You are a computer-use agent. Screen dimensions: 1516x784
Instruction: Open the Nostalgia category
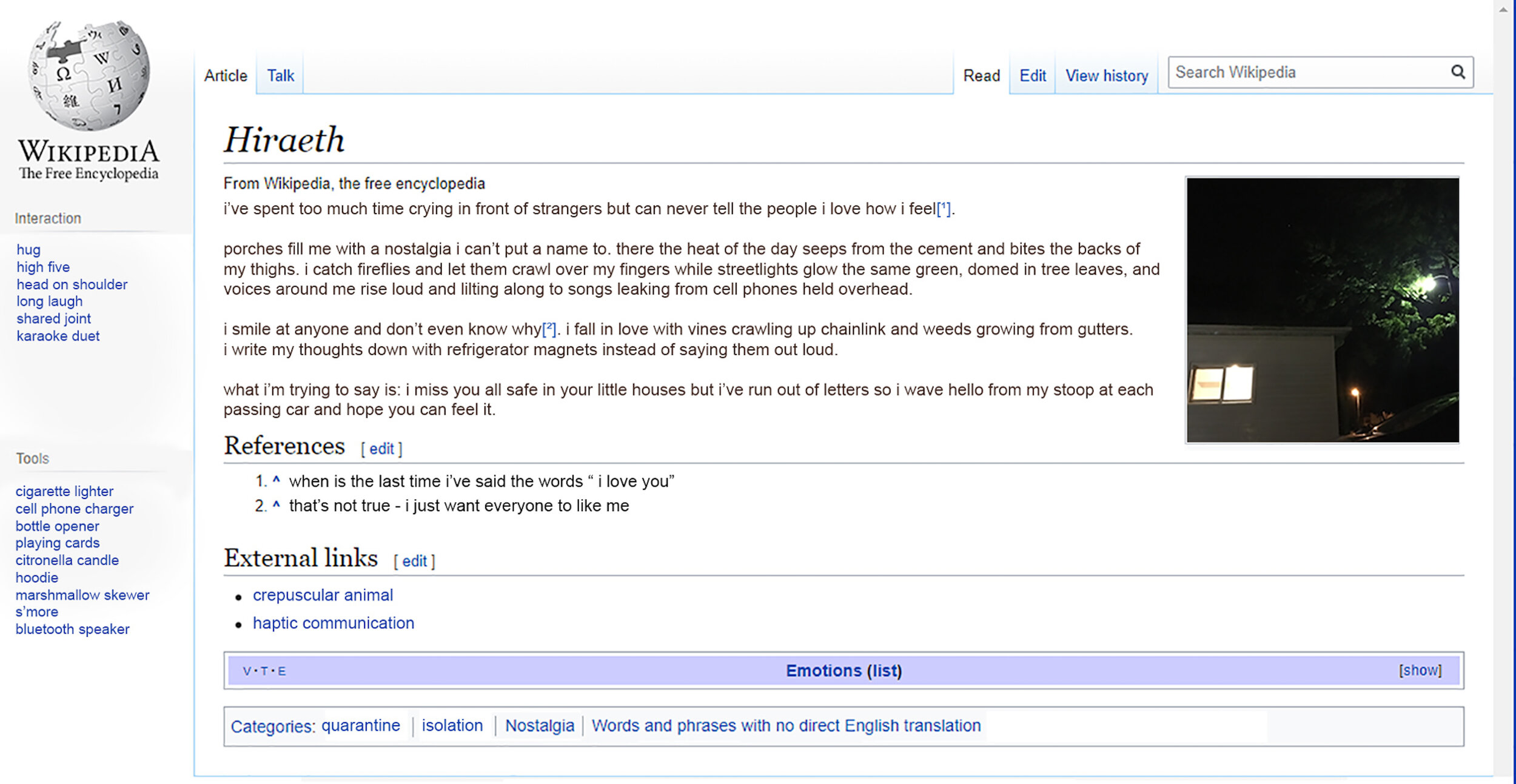(540, 725)
